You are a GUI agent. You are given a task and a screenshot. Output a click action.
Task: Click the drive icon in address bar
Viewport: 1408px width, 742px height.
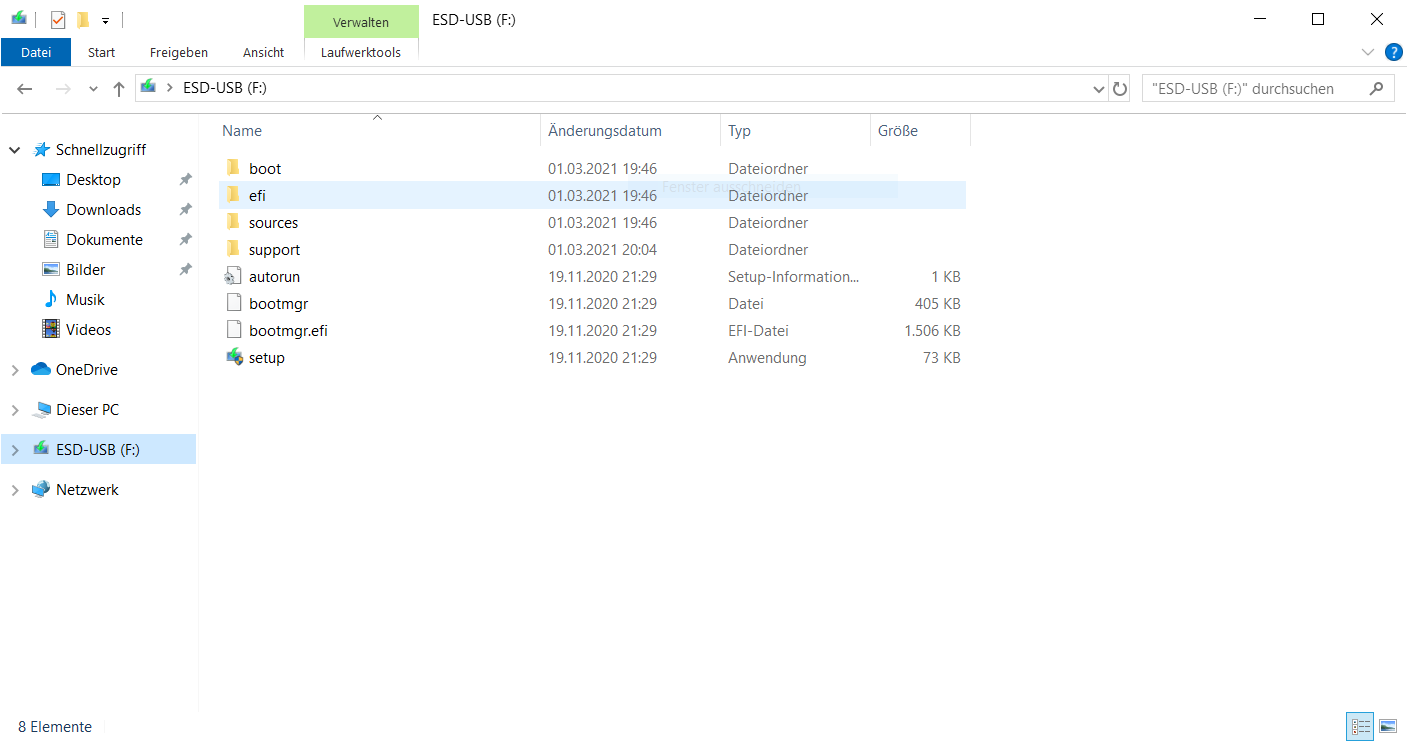[x=148, y=87]
